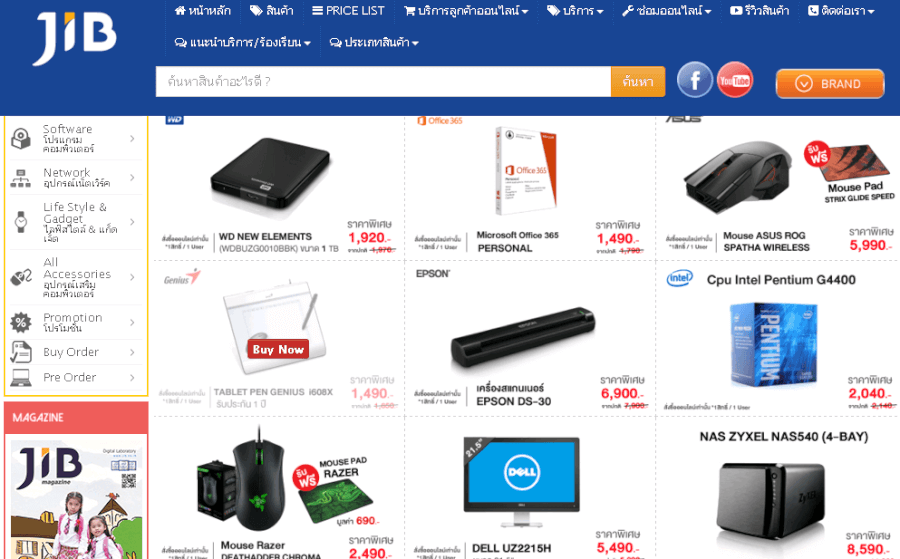The width and height of the screenshot is (900, 559).
Task: Open the Buy Order document icon
Action: click(21, 352)
